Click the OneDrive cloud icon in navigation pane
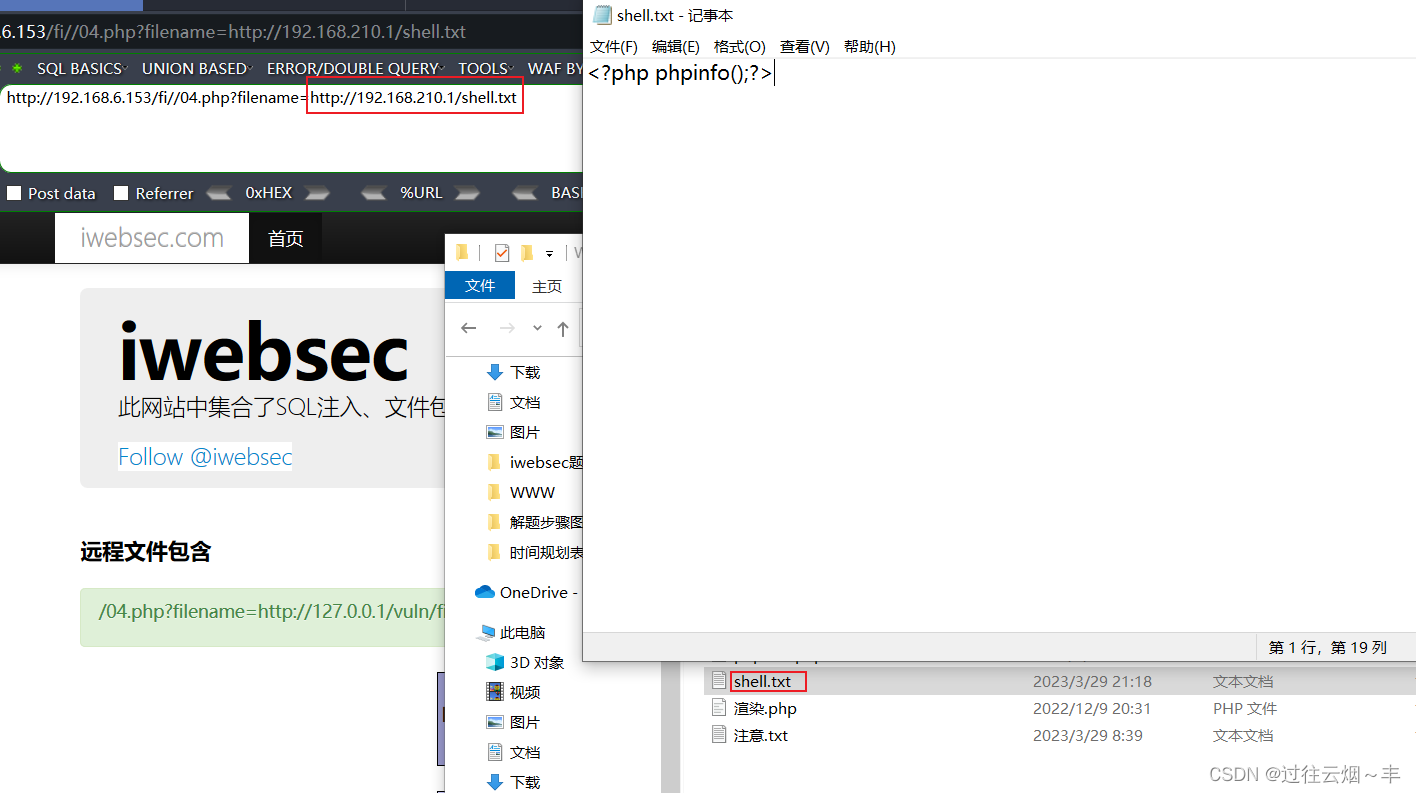The image size is (1416, 793). pos(485,592)
